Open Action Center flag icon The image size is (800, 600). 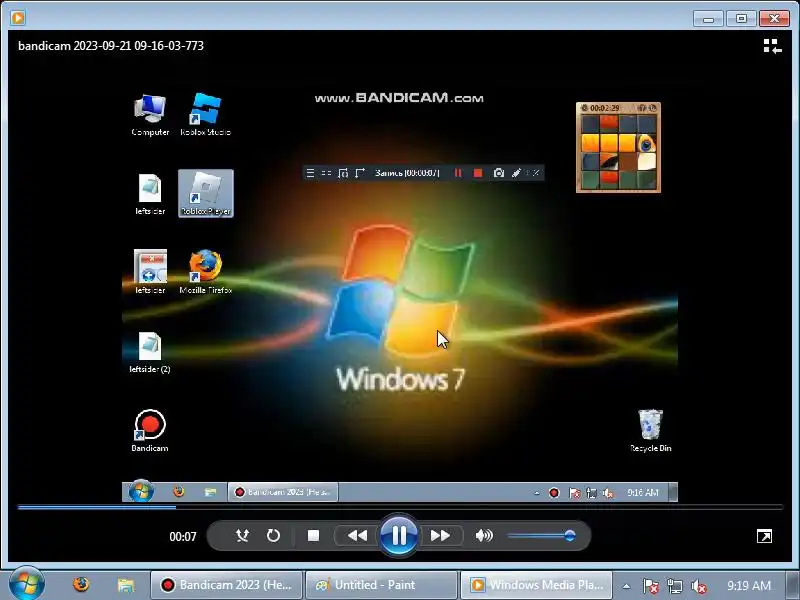click(x=651, y=586)
